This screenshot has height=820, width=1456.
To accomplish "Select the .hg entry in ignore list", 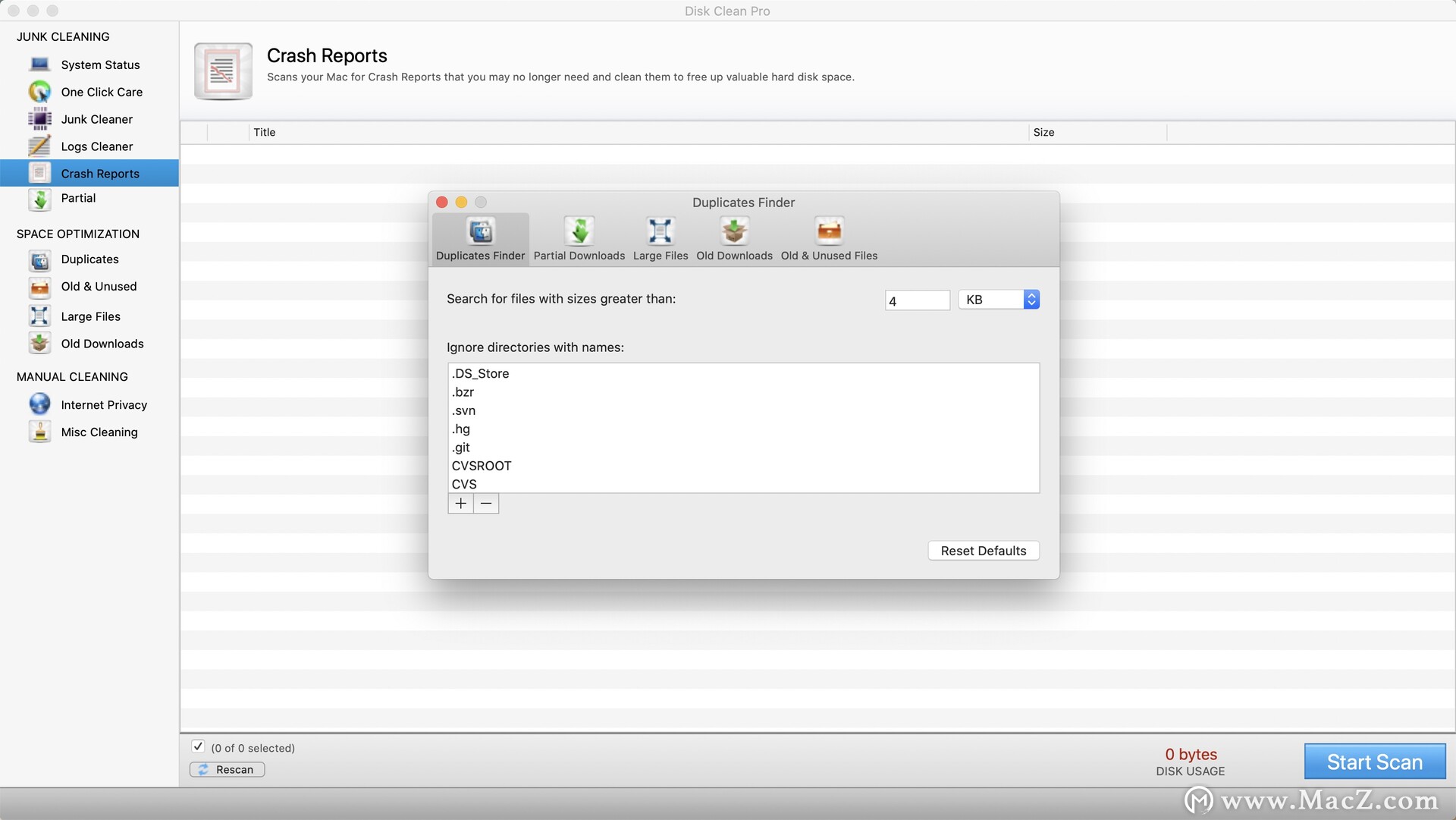I will 743,429.
